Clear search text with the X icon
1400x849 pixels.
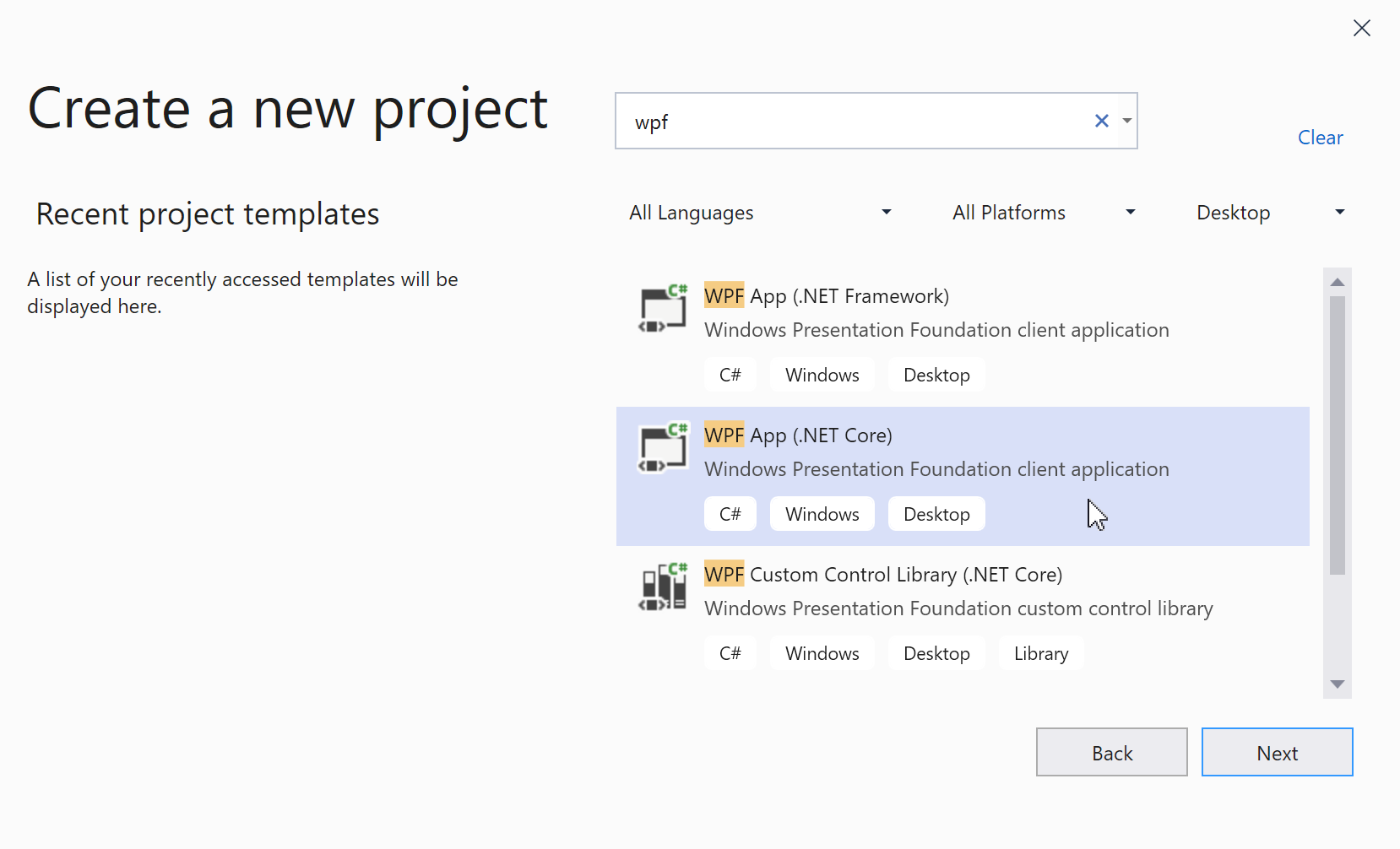(x=1101, y=122)
